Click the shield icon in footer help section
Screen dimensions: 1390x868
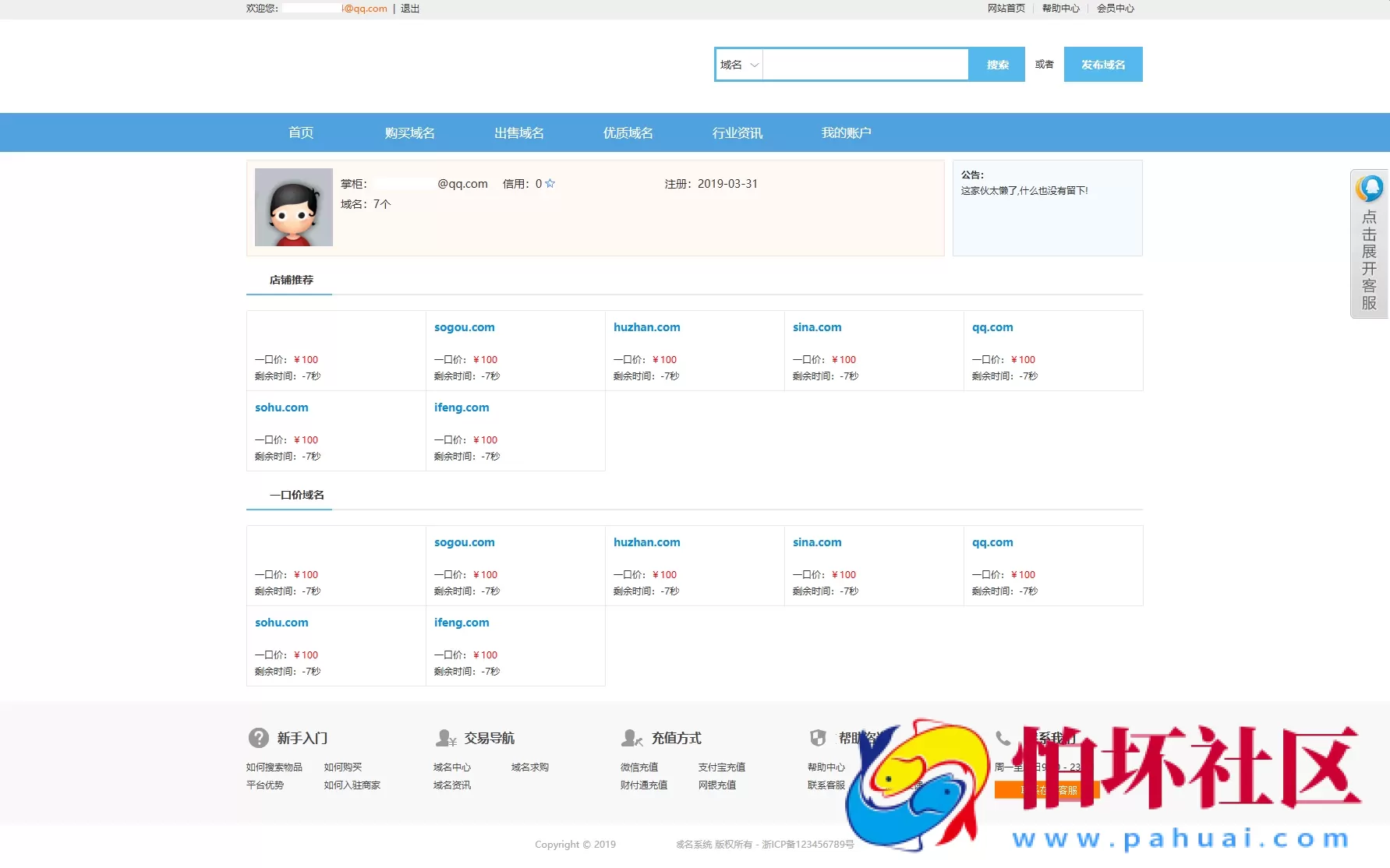(818, 738)
